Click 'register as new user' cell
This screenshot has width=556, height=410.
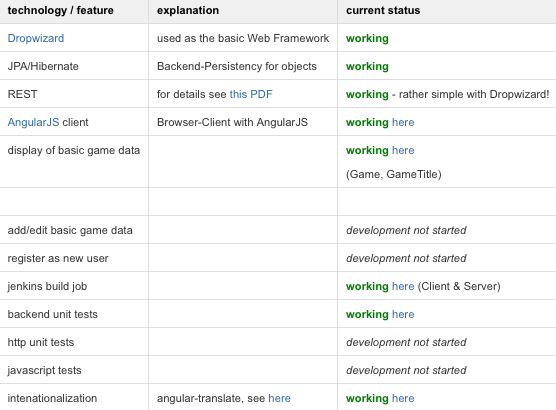(x=74, y=258)
